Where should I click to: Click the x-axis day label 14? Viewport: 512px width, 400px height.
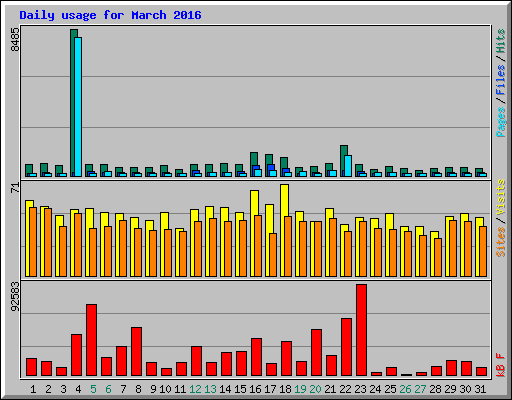point(225,389)
